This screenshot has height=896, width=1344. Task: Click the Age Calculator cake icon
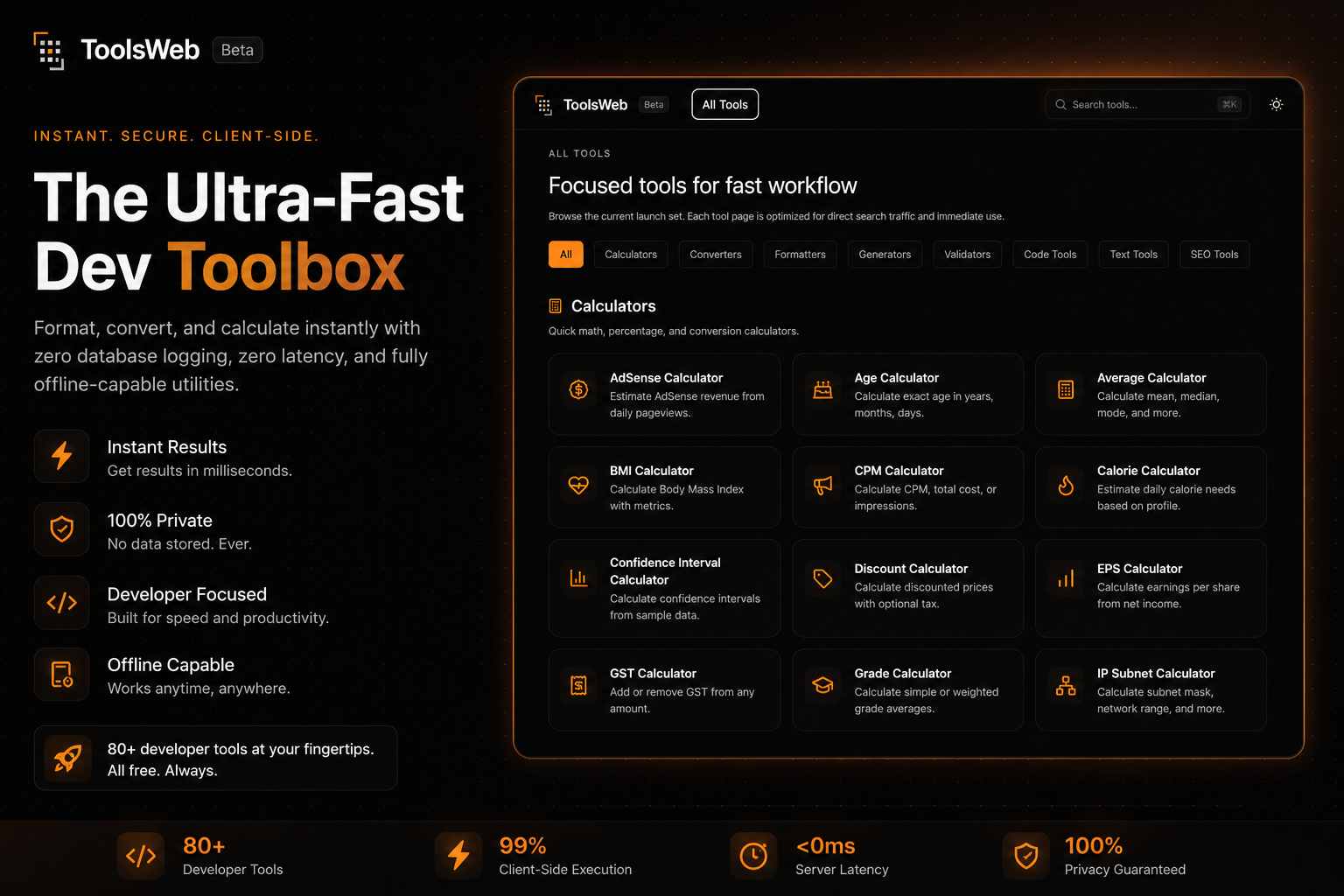click(823, 389)
